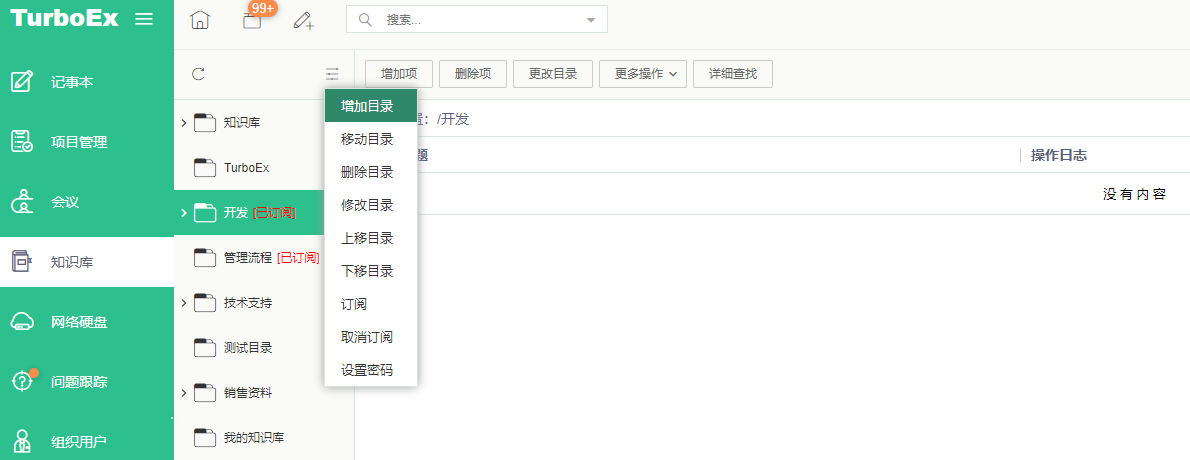Screen dimensions: 1190x460
Task: Expand the 技术支持 tree folder
Action: point(184,303)
